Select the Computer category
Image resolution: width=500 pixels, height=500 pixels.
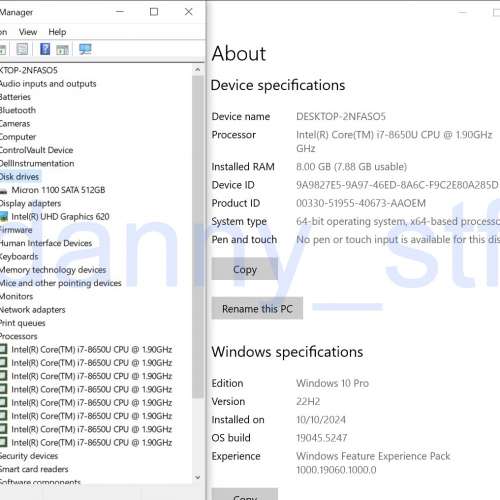(18, 137)
